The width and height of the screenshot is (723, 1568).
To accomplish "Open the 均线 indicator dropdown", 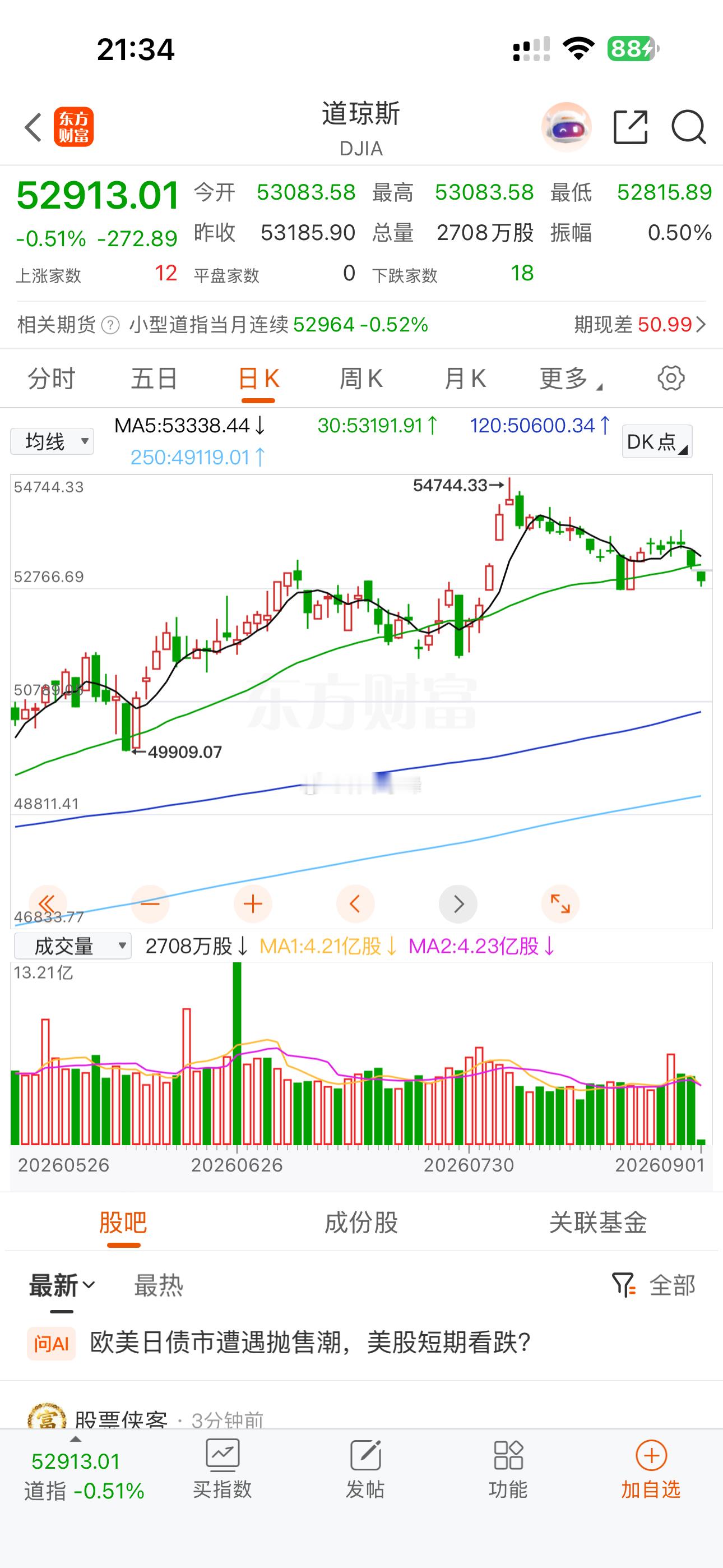I will click(x=52, y=441).
